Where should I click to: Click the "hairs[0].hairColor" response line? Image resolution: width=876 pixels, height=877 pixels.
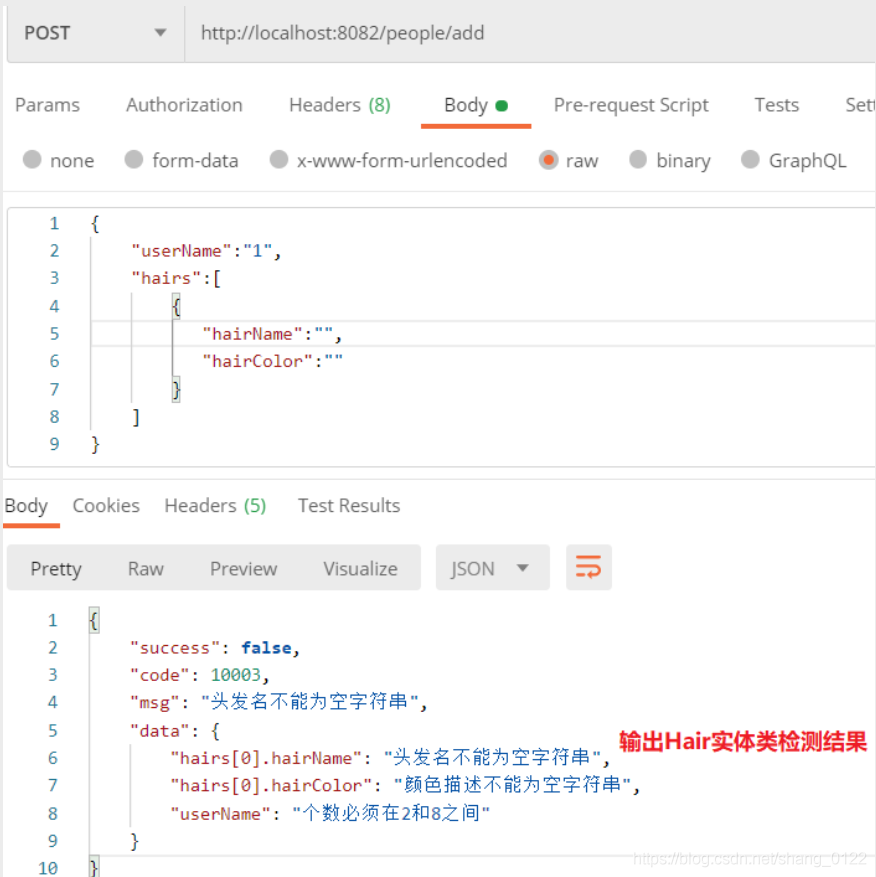[405, 785]
